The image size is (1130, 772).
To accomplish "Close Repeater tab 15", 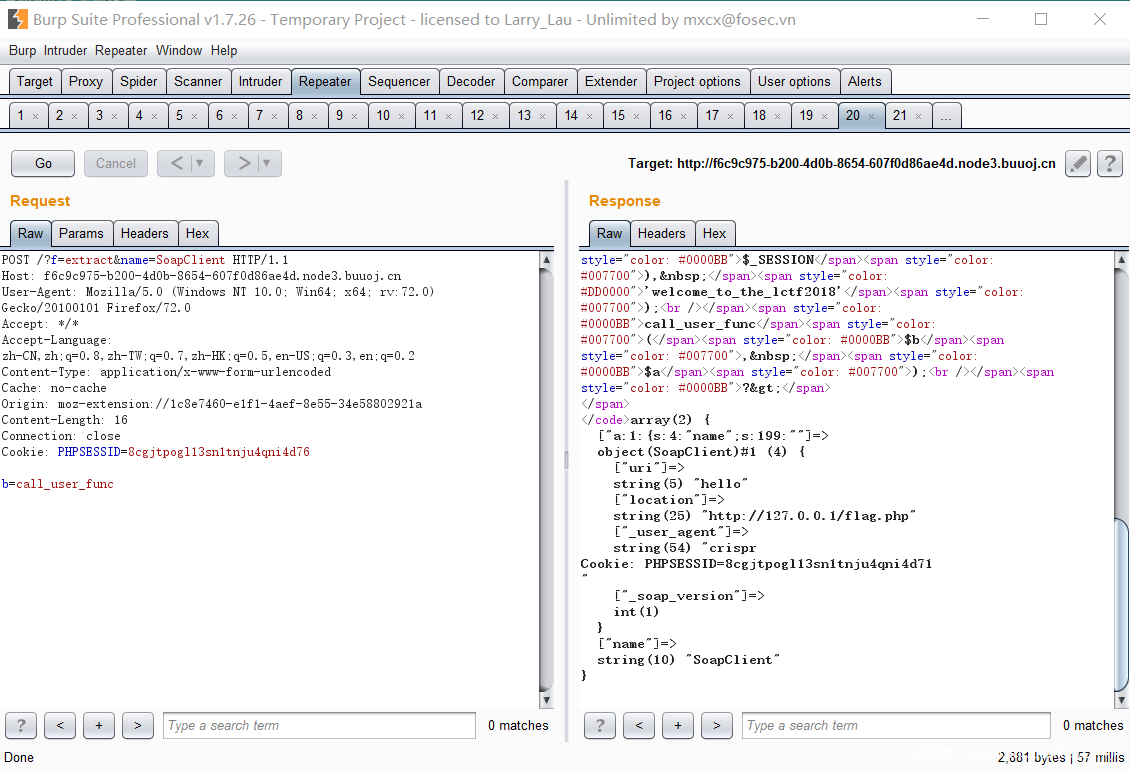I will pyautogui.click(x=636, y=116).
